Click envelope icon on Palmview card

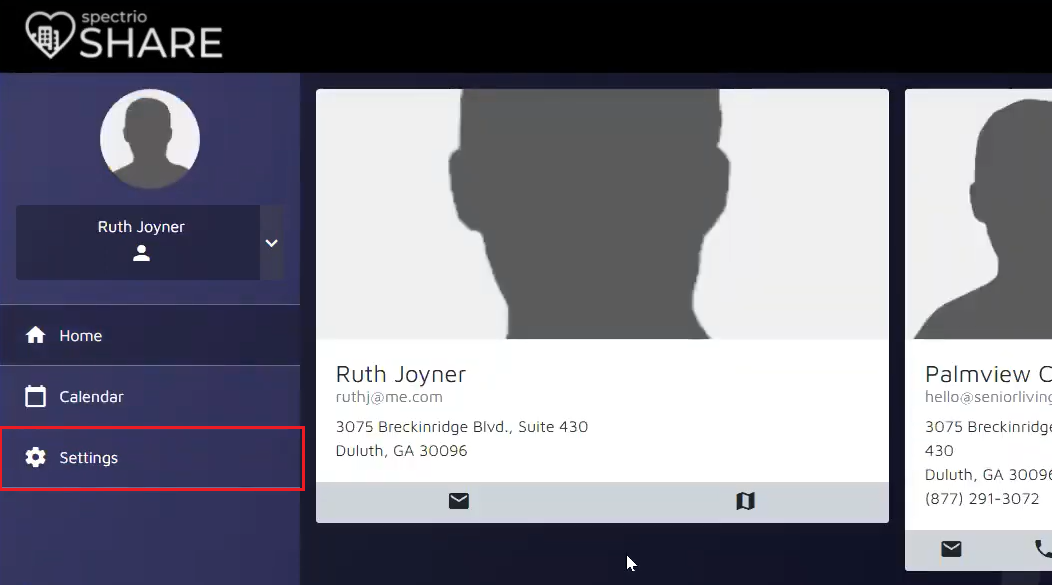coord(951,548)
